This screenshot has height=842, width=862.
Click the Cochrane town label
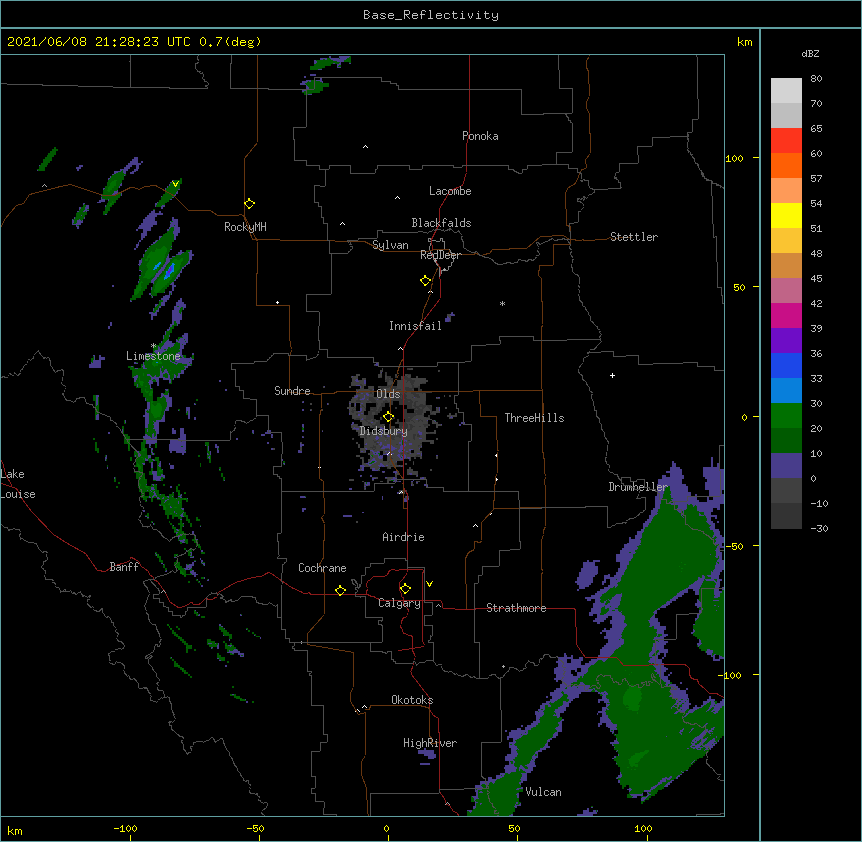click(x=322, y=568)
